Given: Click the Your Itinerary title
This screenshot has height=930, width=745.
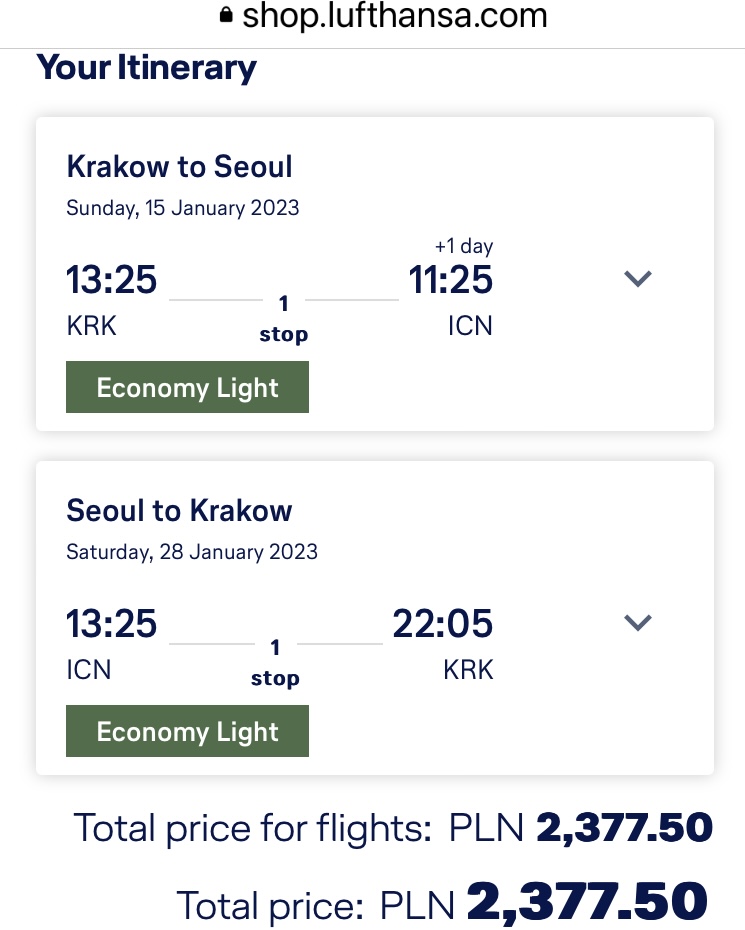Looking at the screenshot, I should tap(147, 68).
